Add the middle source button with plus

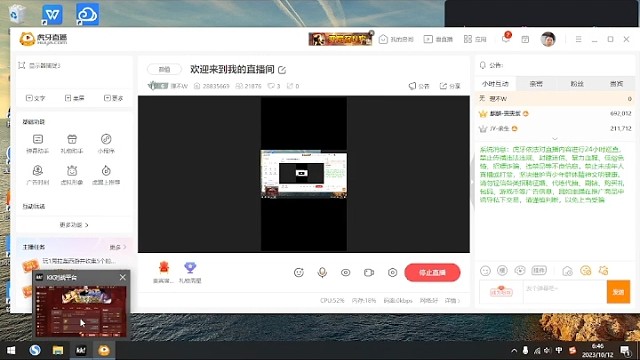[74, 98]
